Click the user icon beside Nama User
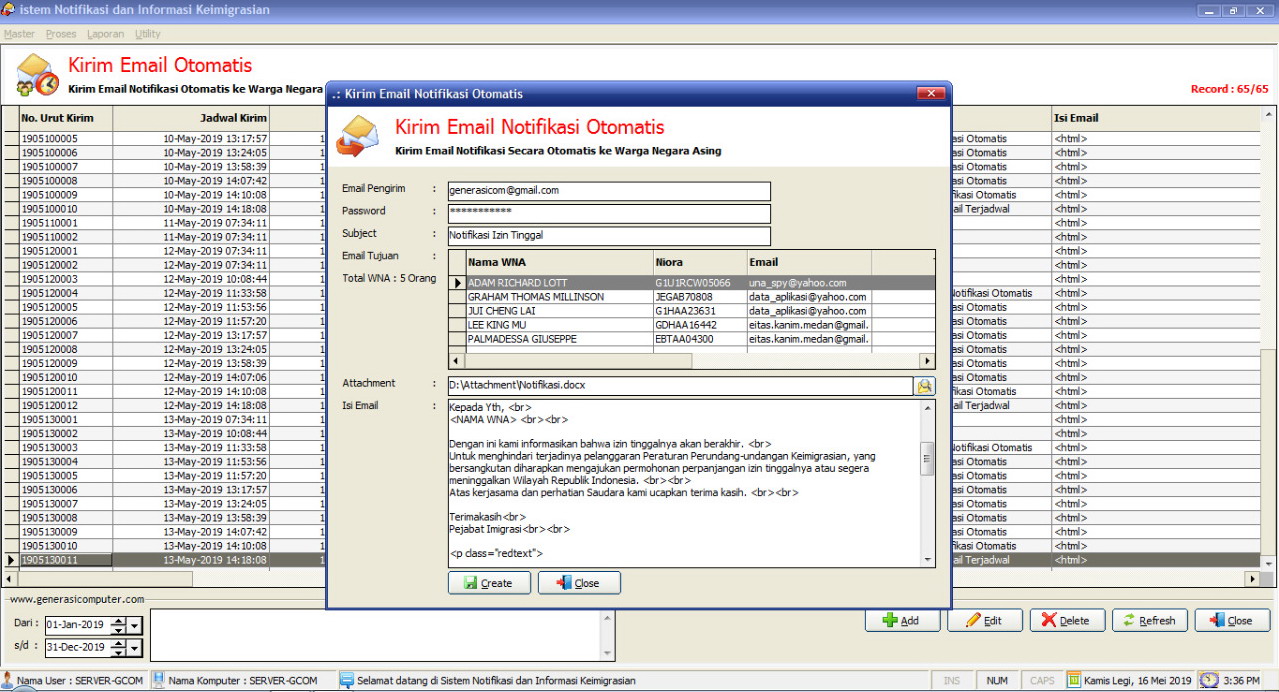The image size is (1279, 692). pos(8,680)
